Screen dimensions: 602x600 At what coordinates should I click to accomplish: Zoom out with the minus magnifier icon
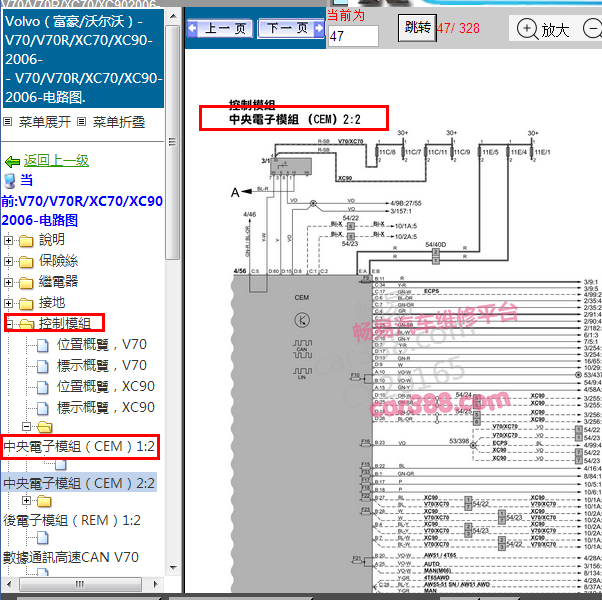(592, 29)
